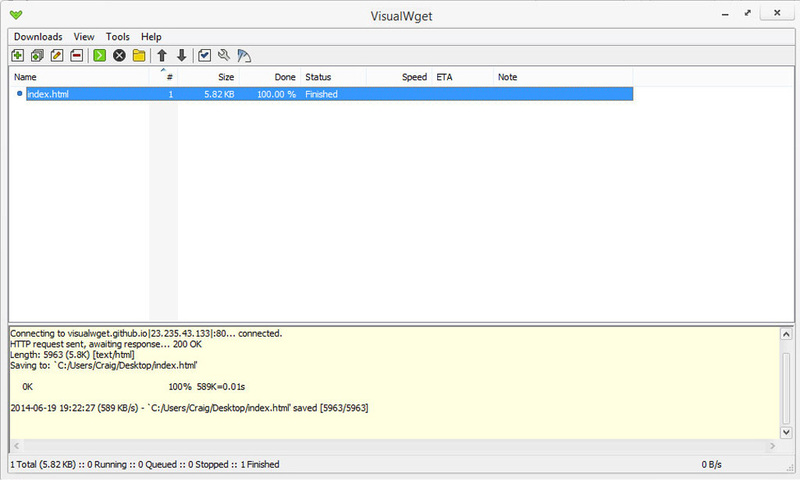
Task: Click the blue status dot beside index.html
Action: (19, 93)
